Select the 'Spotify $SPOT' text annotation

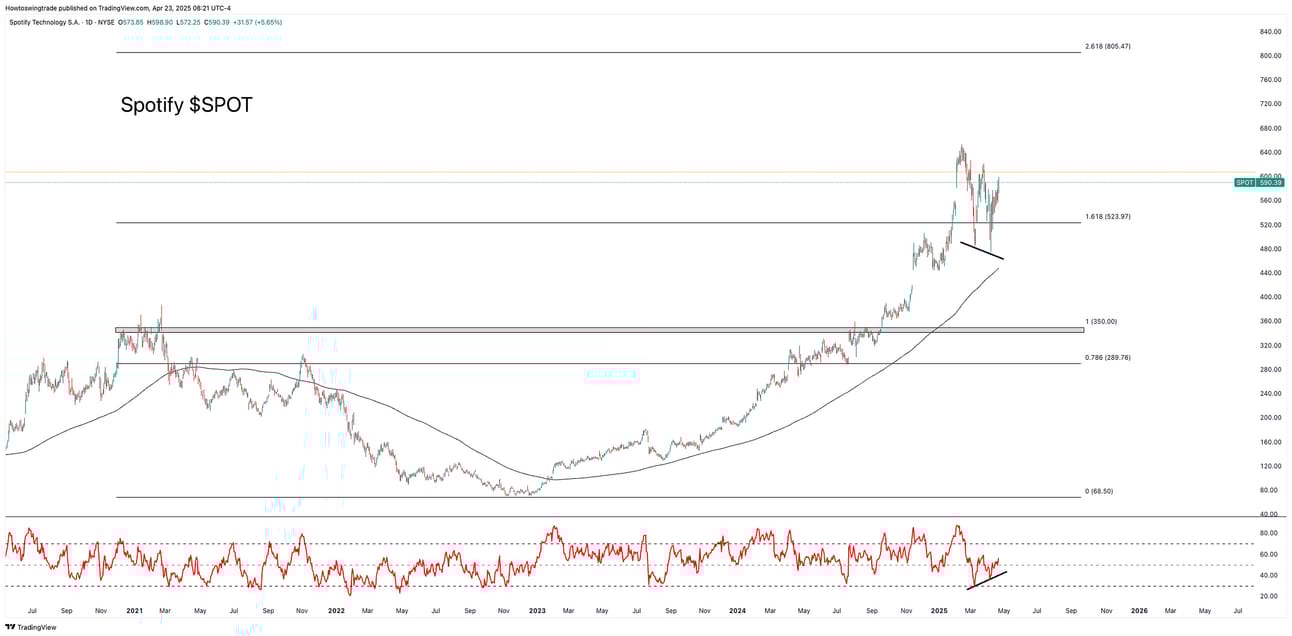[186, 105]
